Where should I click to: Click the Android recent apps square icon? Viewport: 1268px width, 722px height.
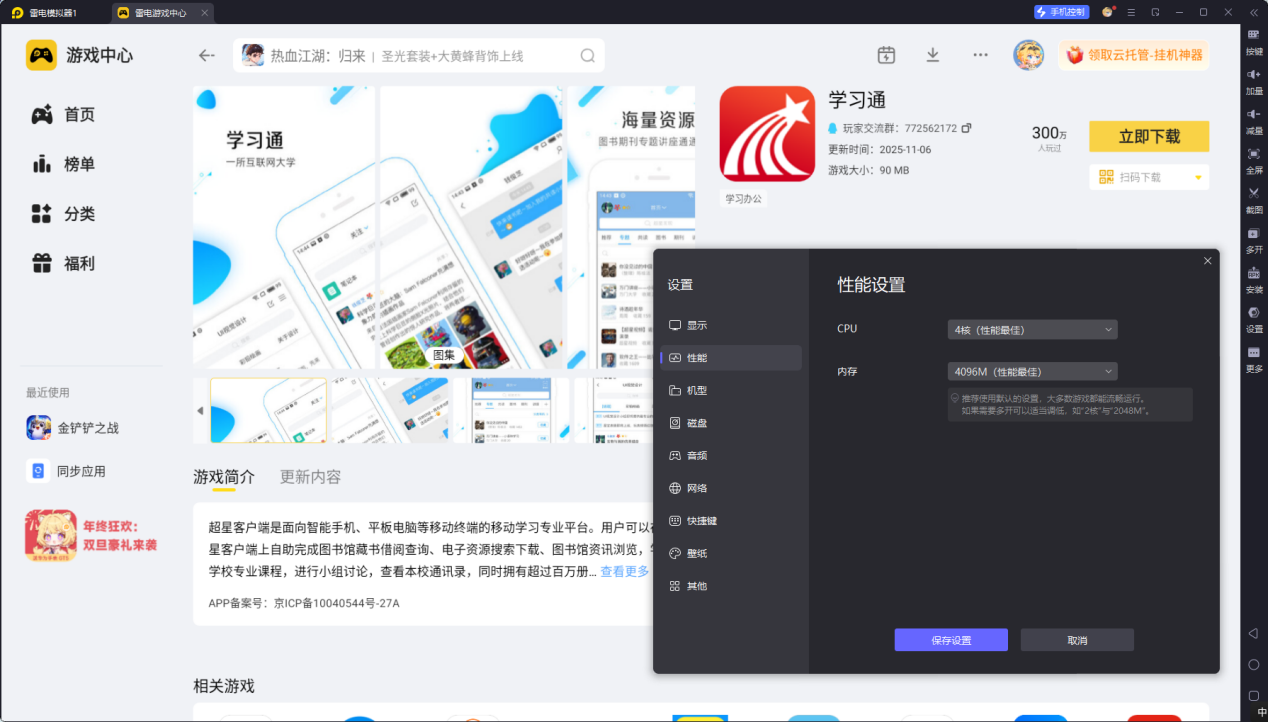1253,695
